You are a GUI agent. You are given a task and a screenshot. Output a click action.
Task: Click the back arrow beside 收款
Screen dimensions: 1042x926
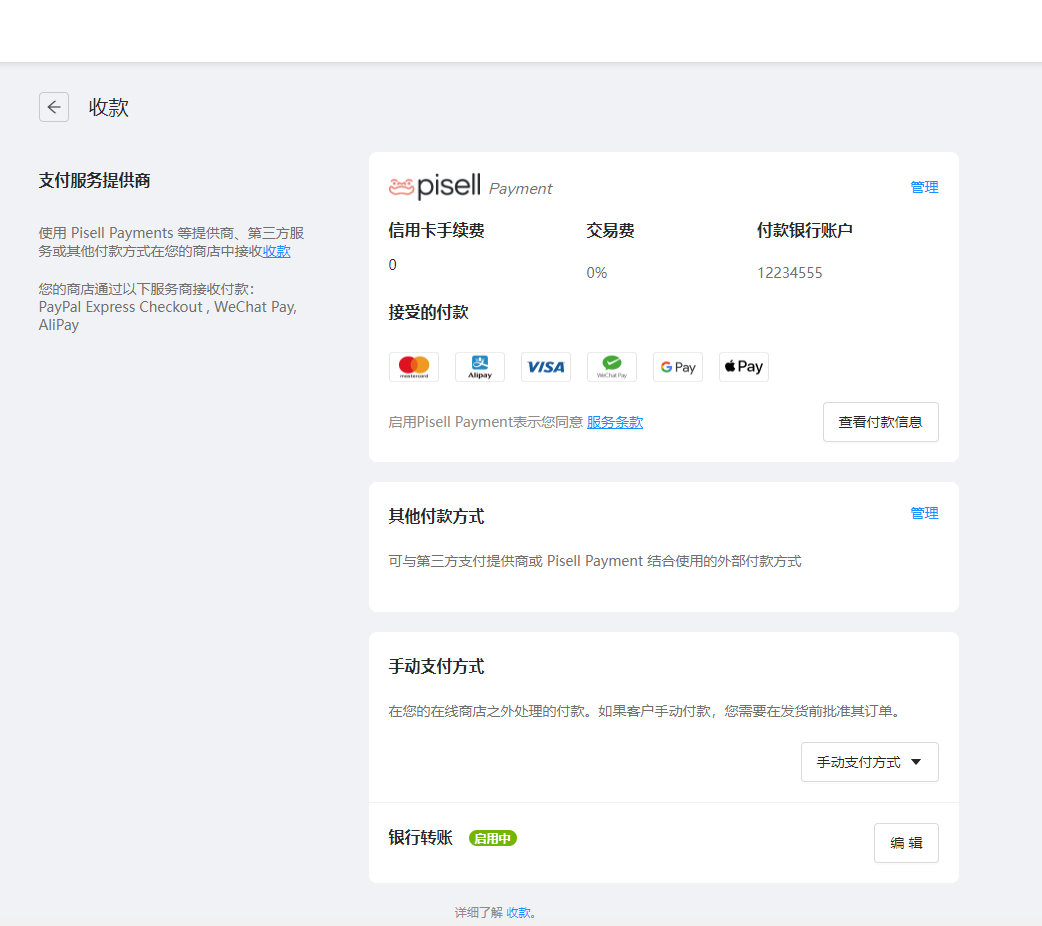coord(54,107)
